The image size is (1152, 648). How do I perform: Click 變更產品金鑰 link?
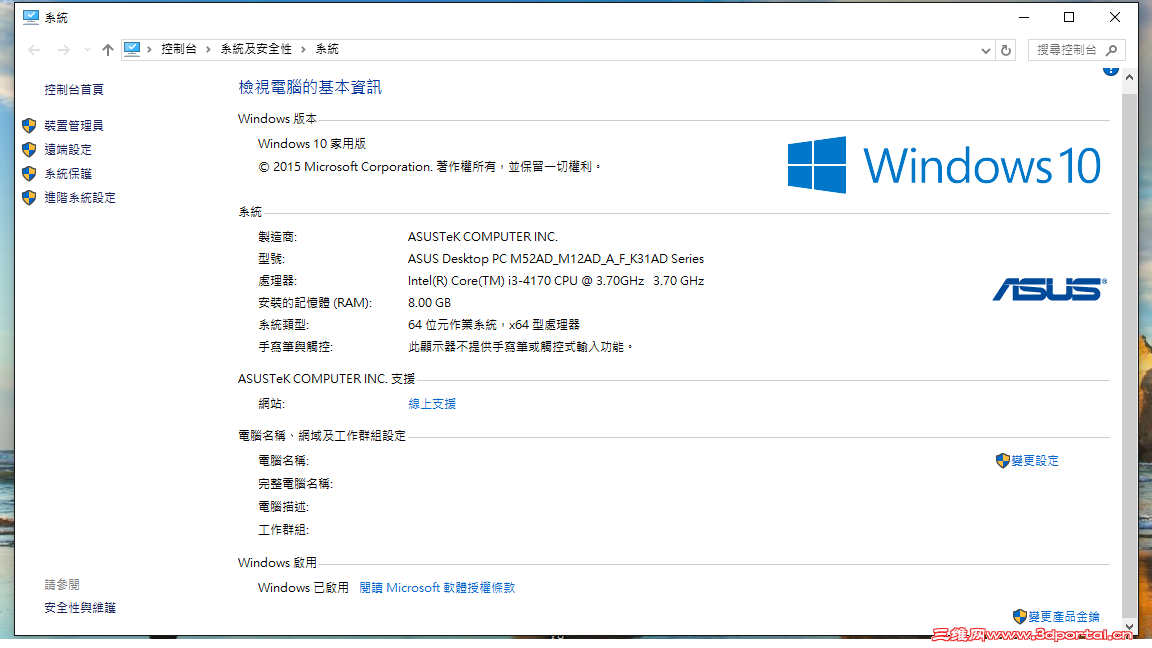[1064, 617]
